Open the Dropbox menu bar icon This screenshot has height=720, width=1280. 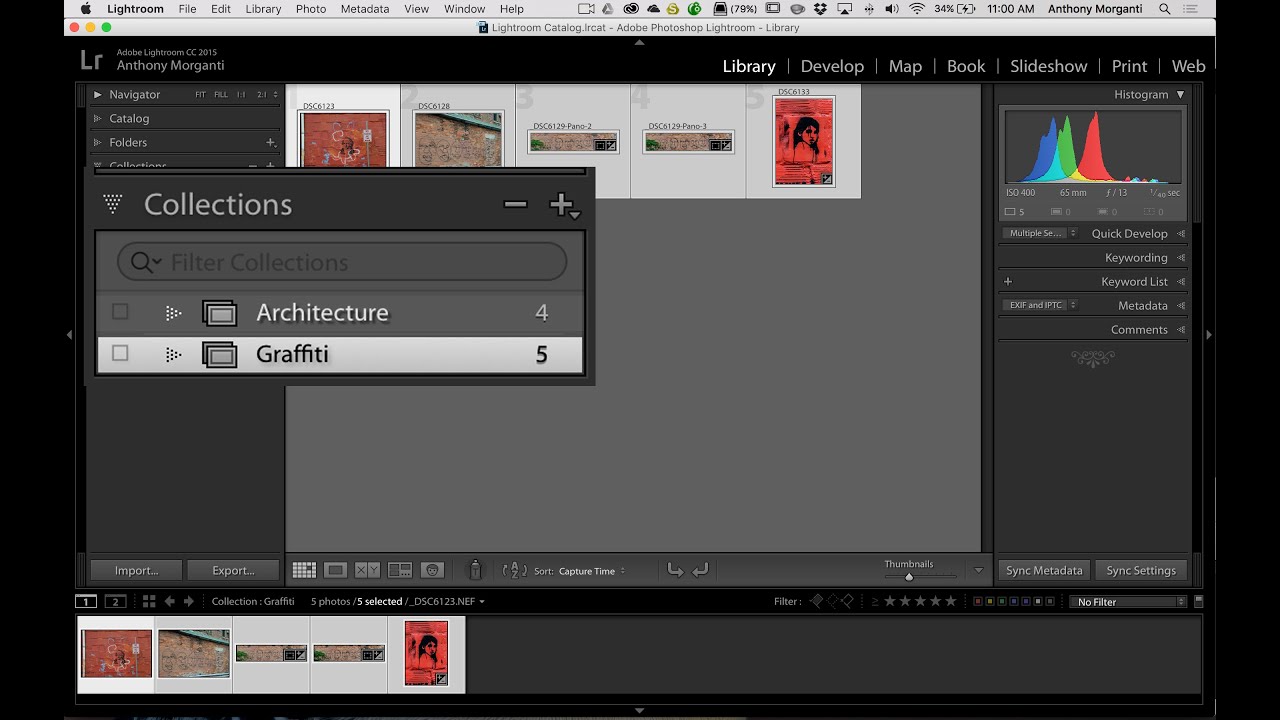(821, 9)
